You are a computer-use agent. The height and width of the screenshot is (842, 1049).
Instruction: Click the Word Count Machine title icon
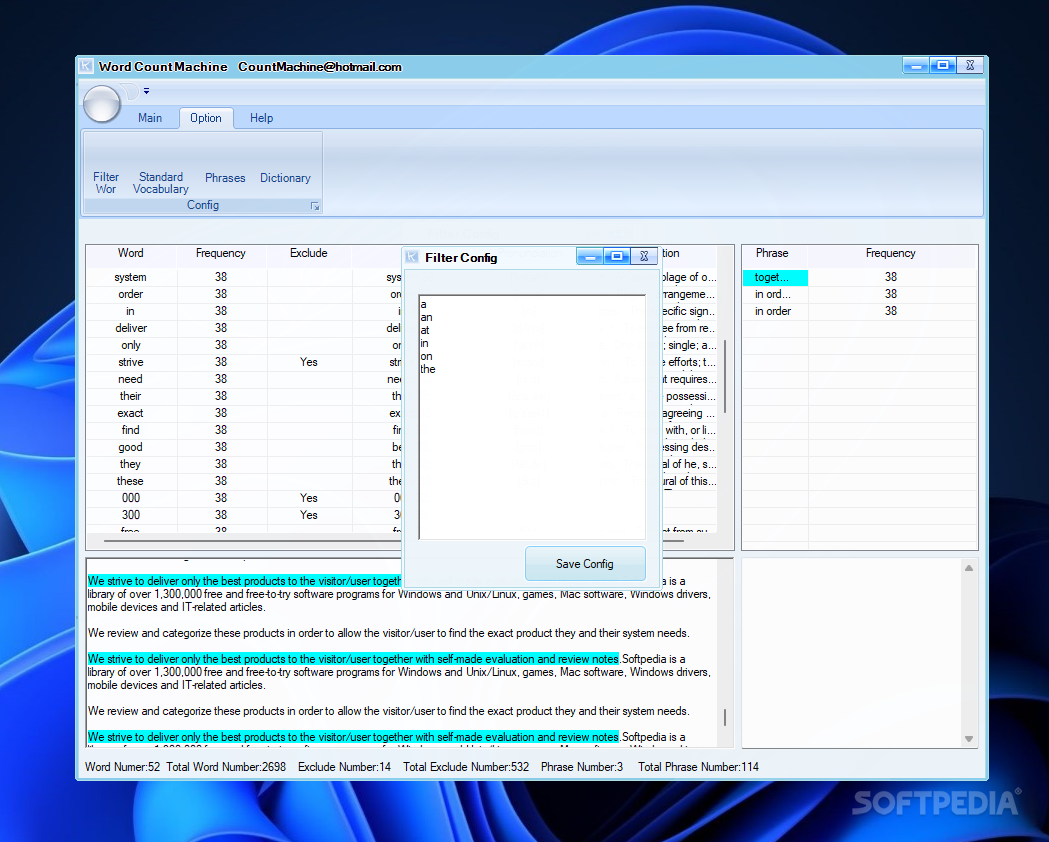pos(86,66)
